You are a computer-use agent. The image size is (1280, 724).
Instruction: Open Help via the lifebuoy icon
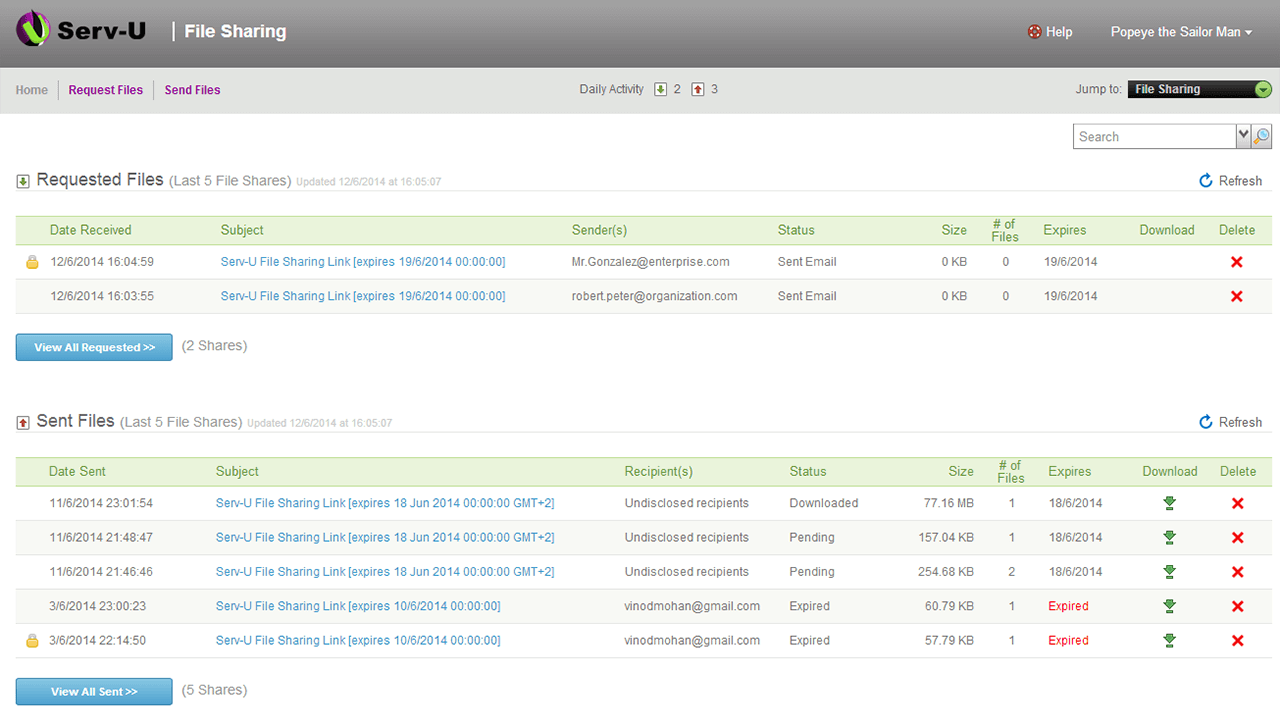pyautogui.click(x=1035, y=32)
